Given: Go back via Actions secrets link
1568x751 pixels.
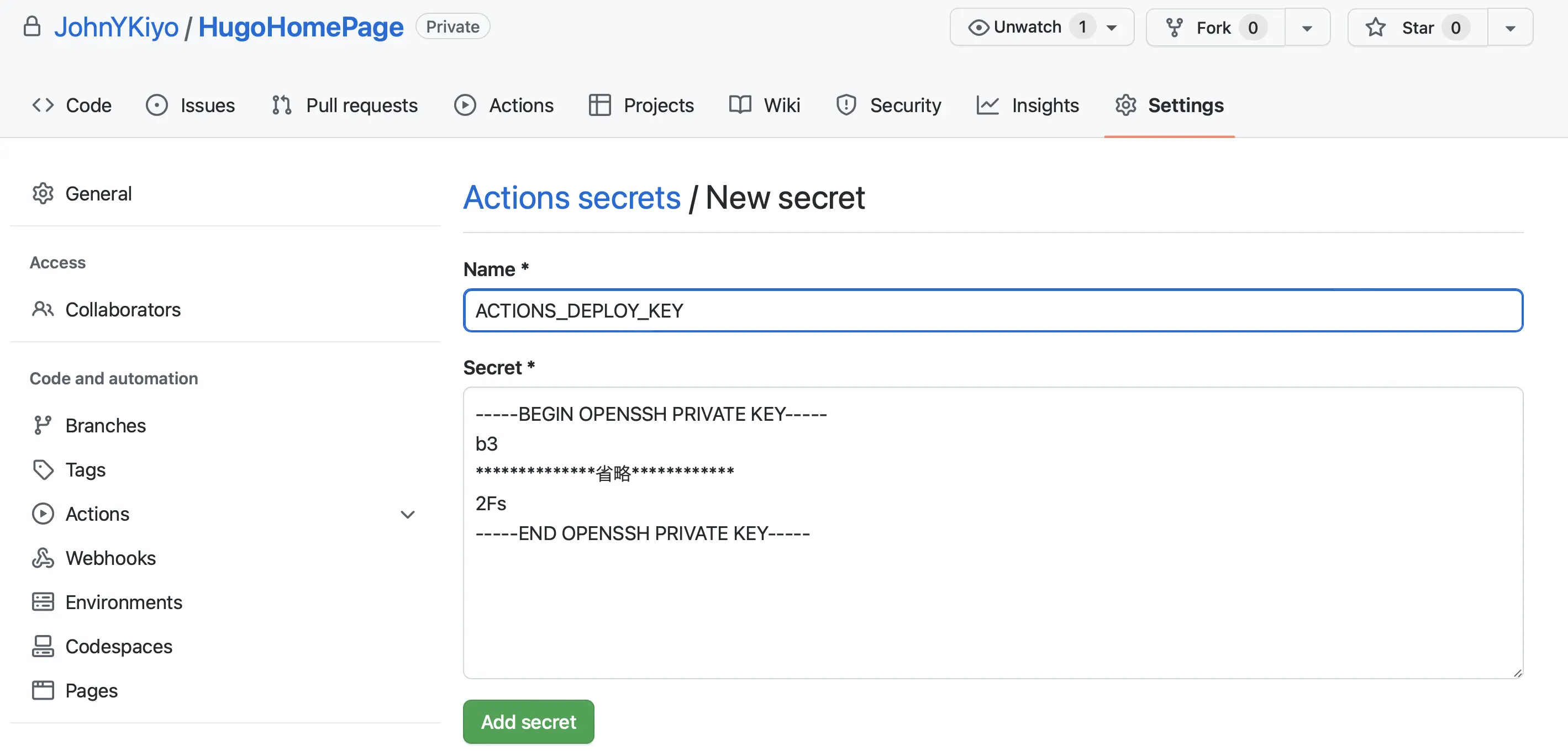Looking at the screenshot, I should [572, 197].
